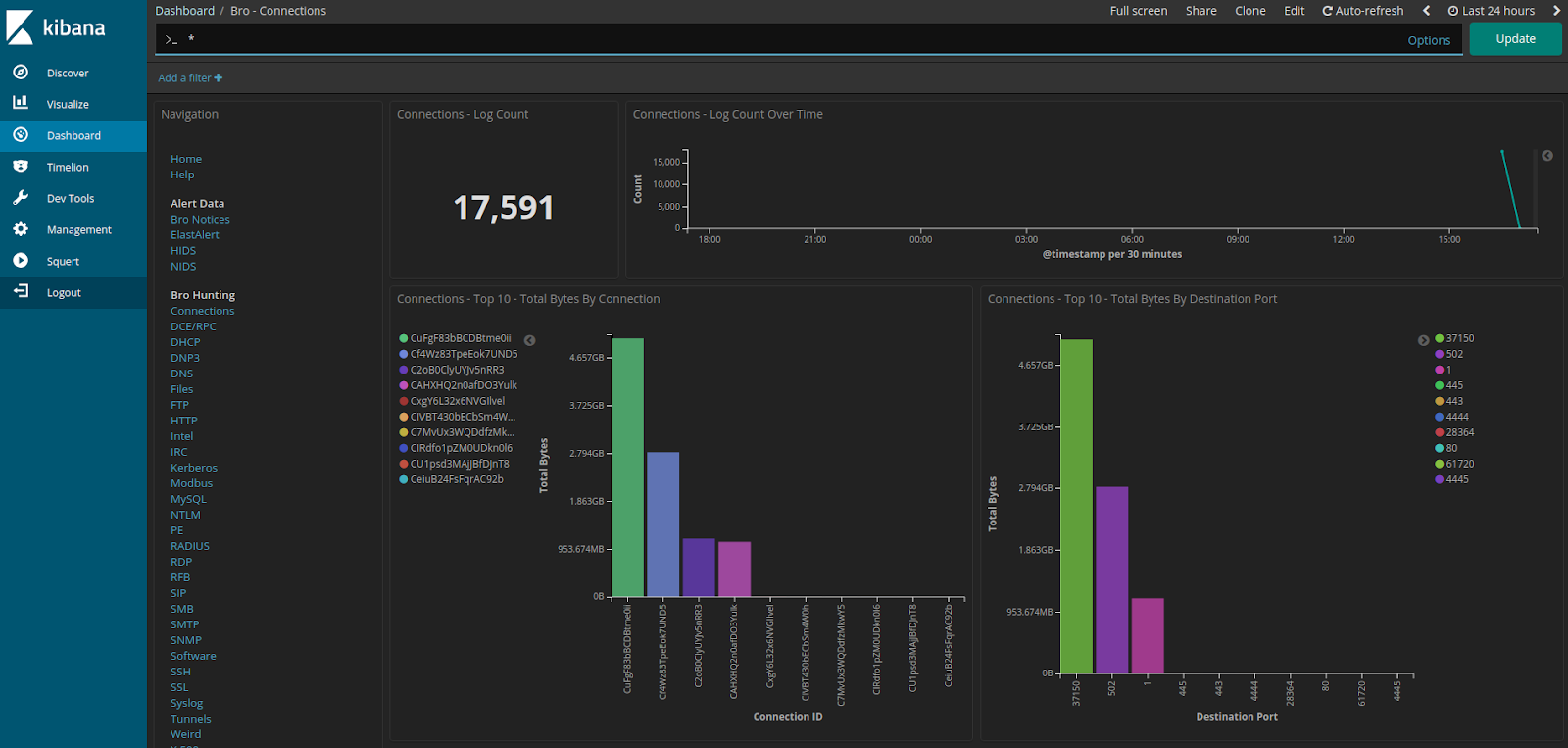This screenshot has height=748, width=1568.
Task: Click Full screen in top menu
Action: pyautogui.click(x=1139, y=11)
